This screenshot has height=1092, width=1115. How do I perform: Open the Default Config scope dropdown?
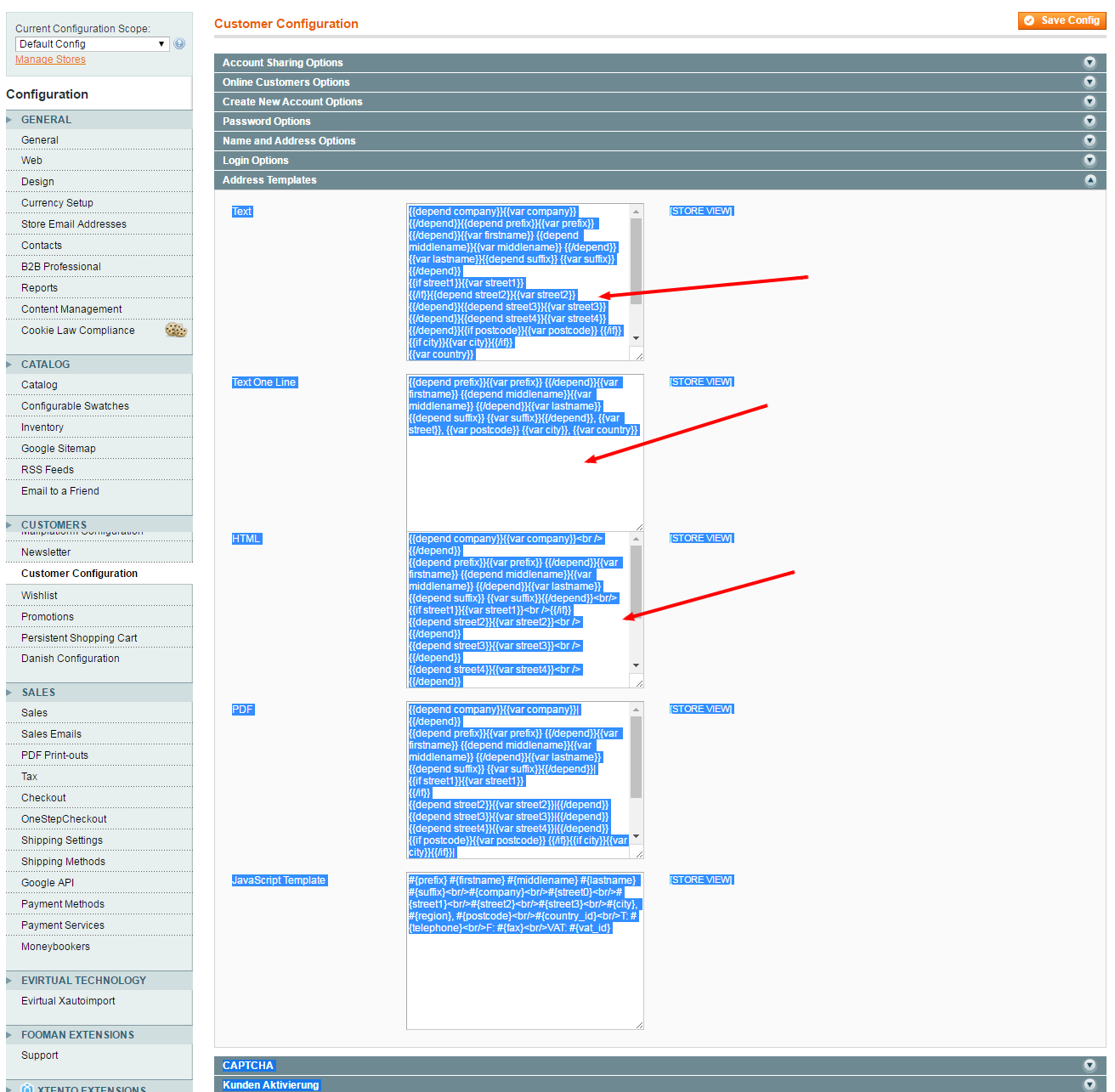pos(91,43)
